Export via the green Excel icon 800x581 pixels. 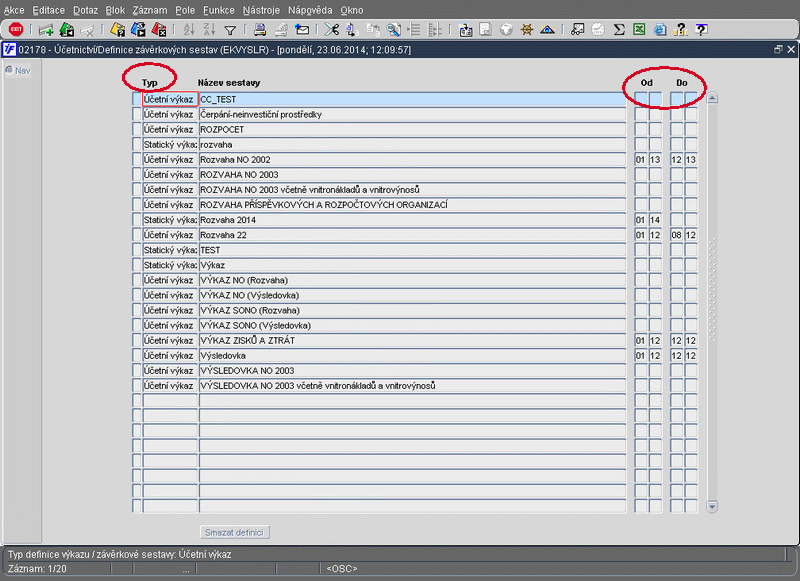pos(639,30)
